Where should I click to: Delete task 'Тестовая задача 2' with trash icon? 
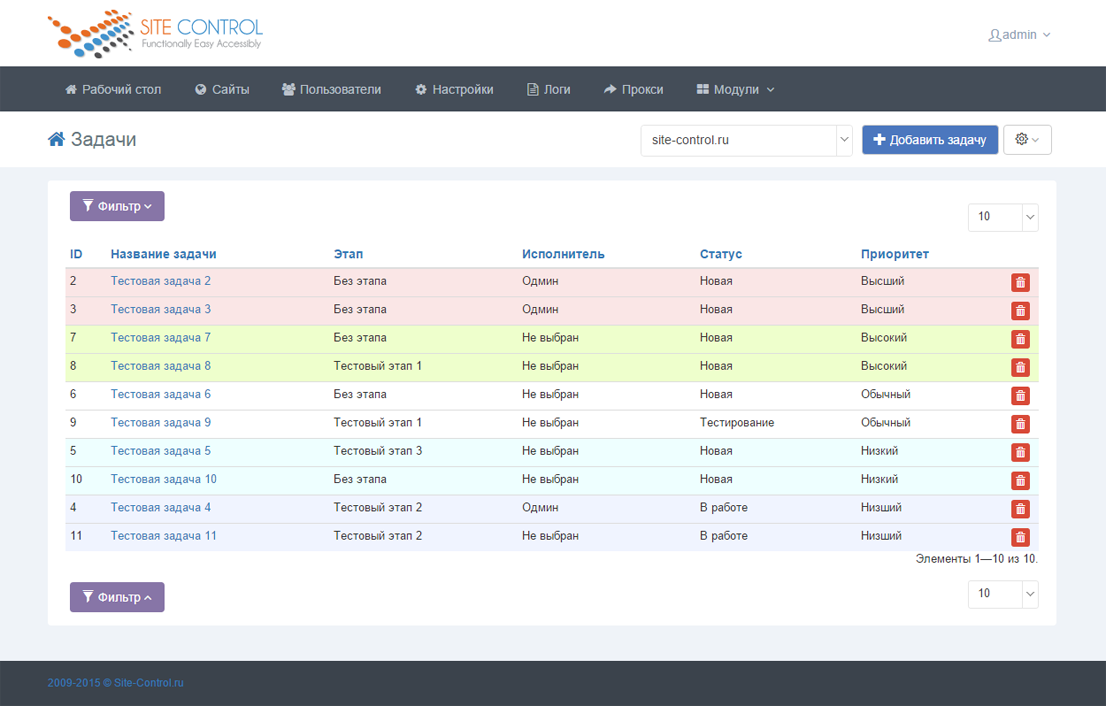[1019, 283]
